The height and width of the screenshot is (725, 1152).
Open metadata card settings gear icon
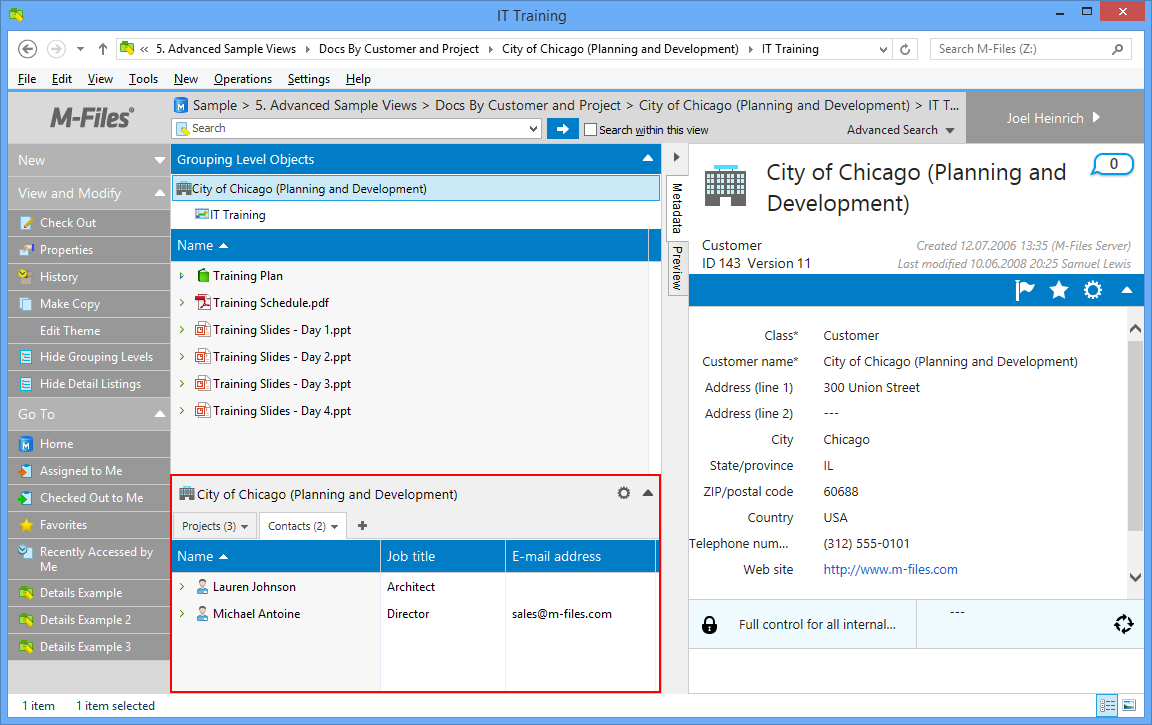(1093, 290)
